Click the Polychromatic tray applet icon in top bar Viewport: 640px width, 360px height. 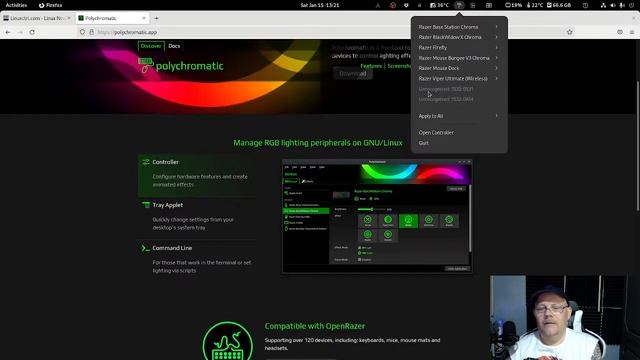click(459, 5)
